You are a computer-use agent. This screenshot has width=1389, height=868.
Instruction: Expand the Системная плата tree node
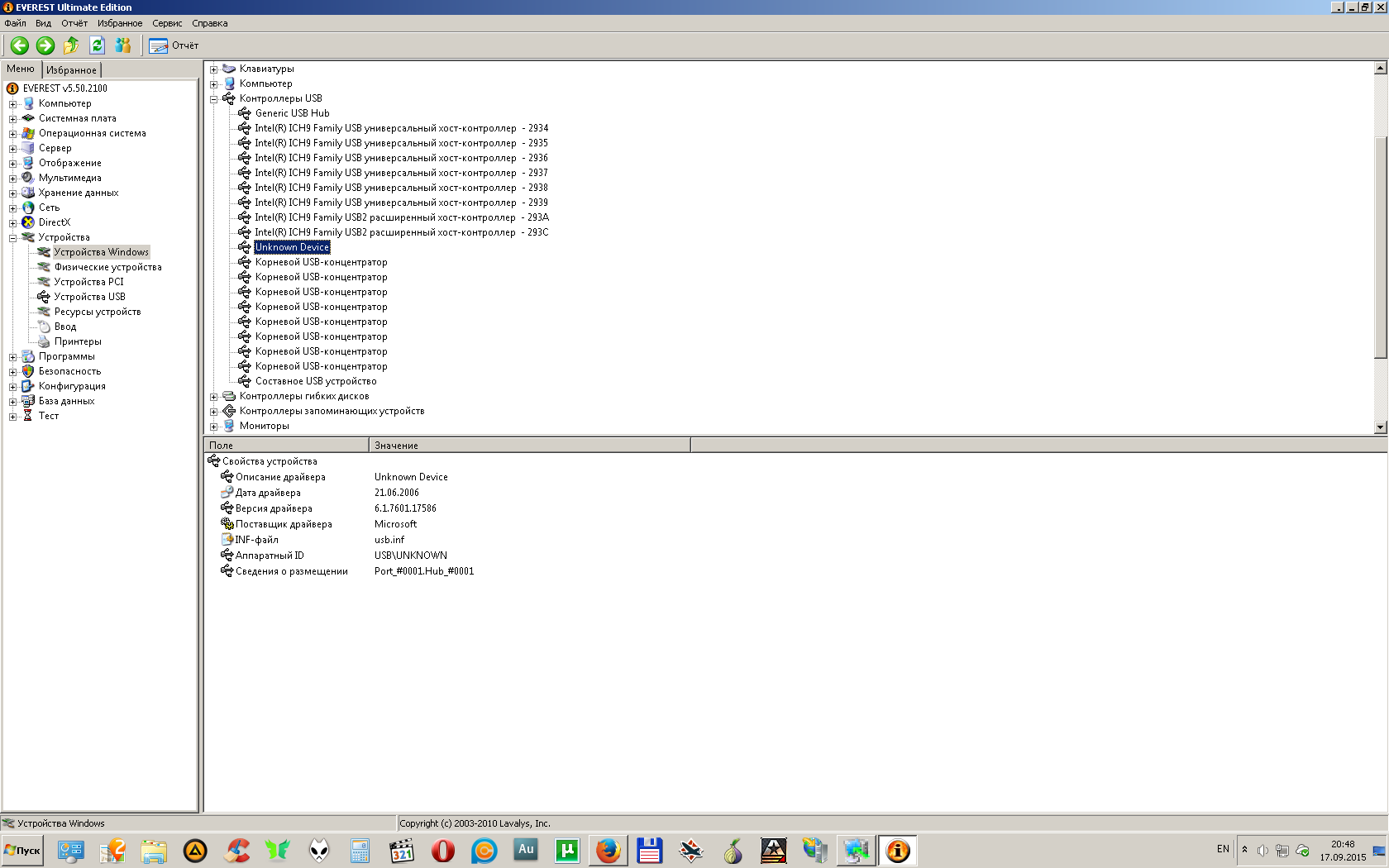(12, 119)
